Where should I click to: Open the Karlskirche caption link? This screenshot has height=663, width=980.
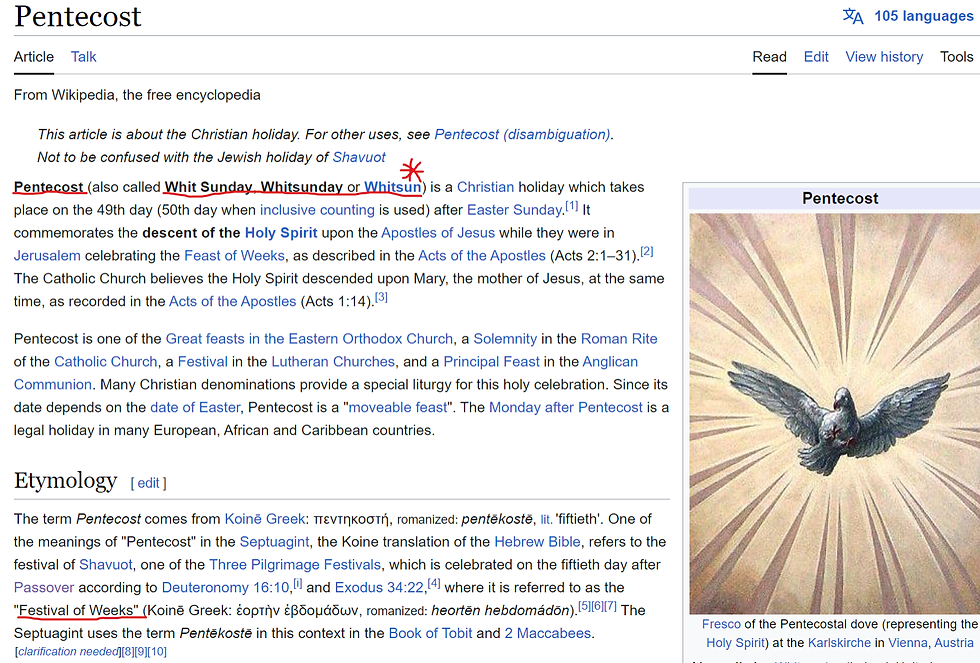tap(839, 643)
